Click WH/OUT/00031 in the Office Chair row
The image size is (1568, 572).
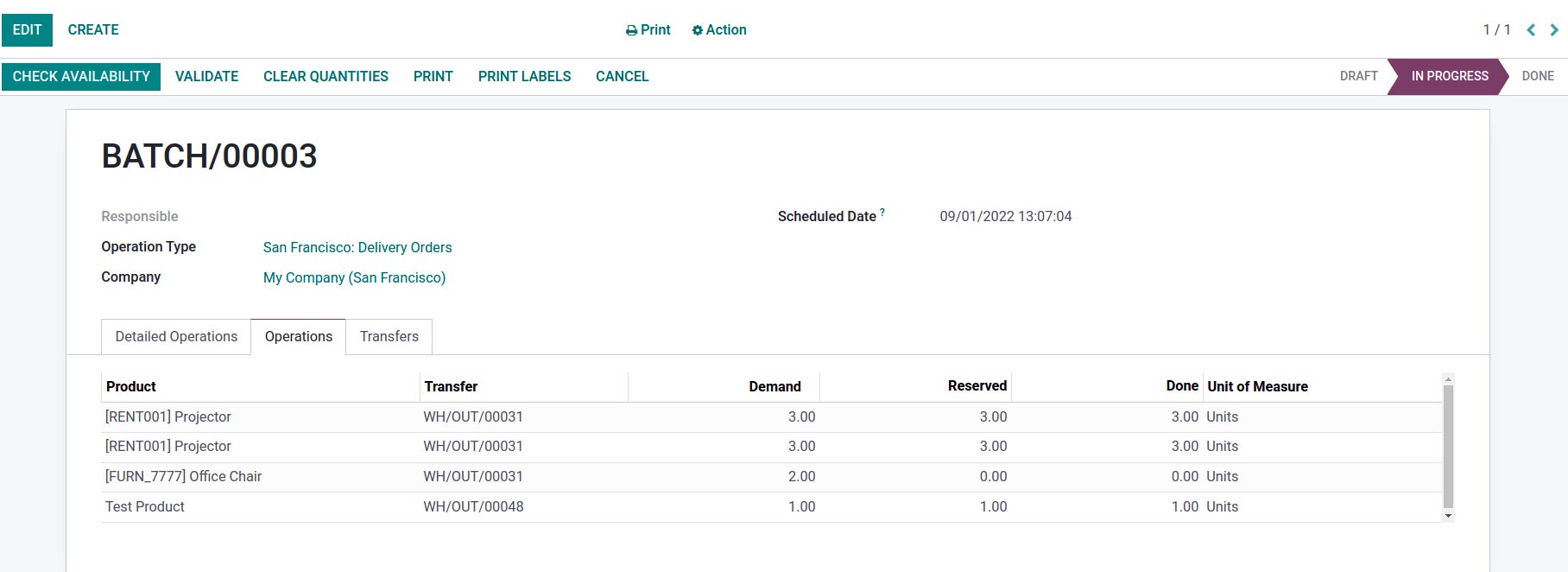(473, 477)
